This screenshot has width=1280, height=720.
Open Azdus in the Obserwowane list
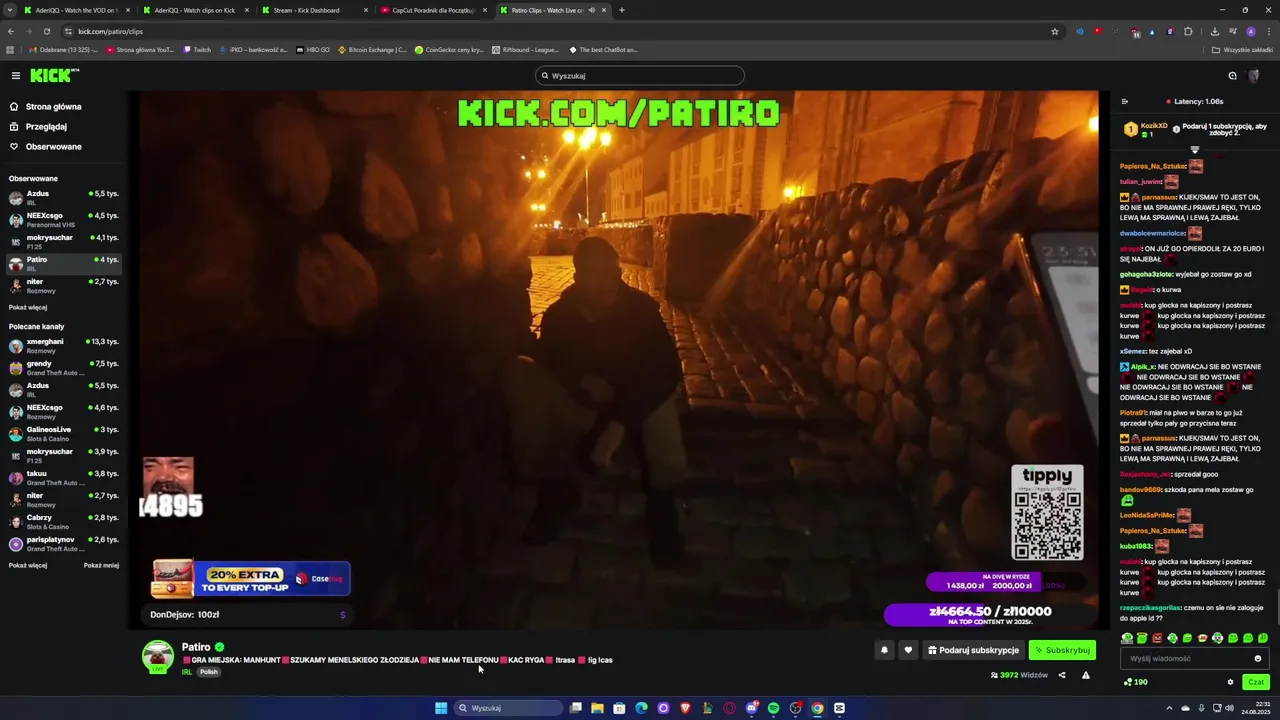64,196
